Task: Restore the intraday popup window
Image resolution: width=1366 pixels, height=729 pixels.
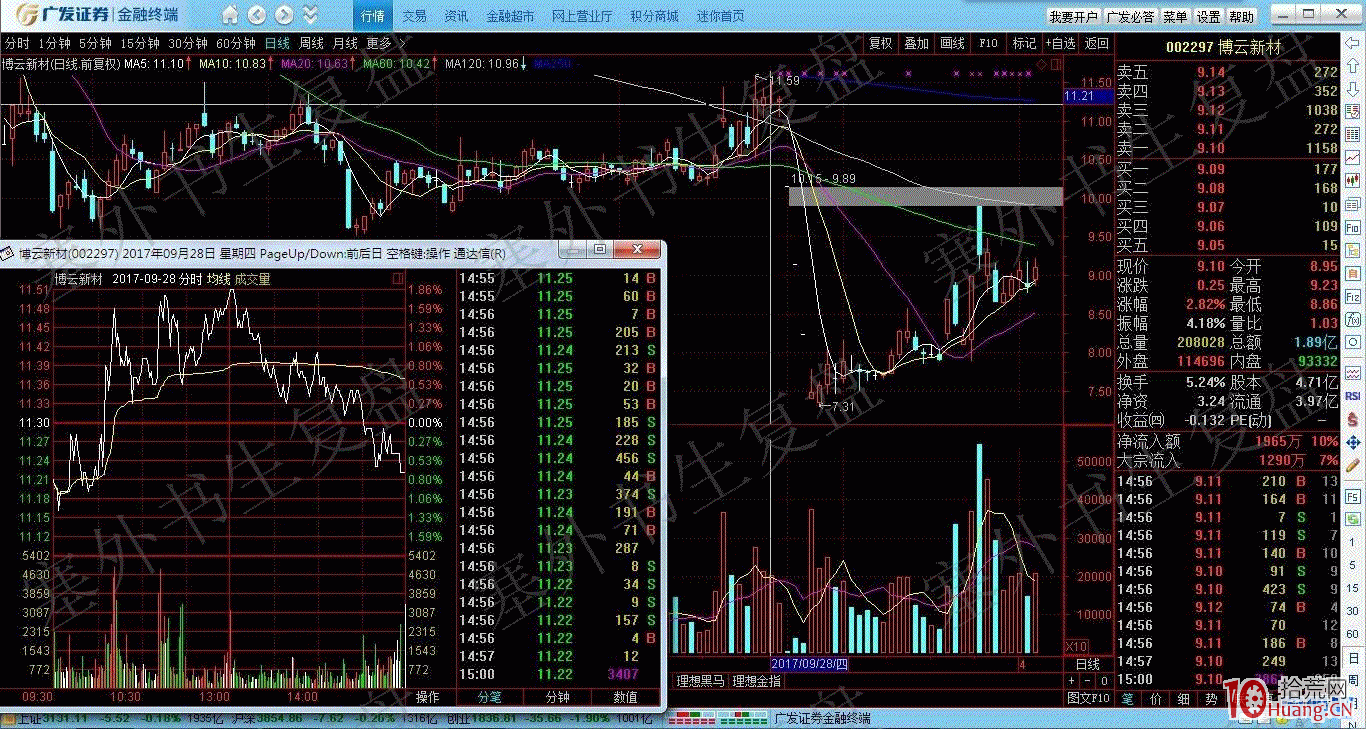Action: point(600,249)
